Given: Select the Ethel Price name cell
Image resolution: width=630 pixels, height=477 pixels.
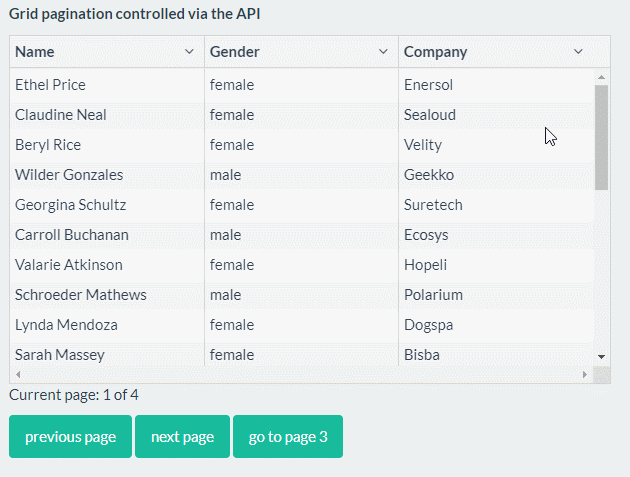Looking at the screenshot, I should 50,85.
